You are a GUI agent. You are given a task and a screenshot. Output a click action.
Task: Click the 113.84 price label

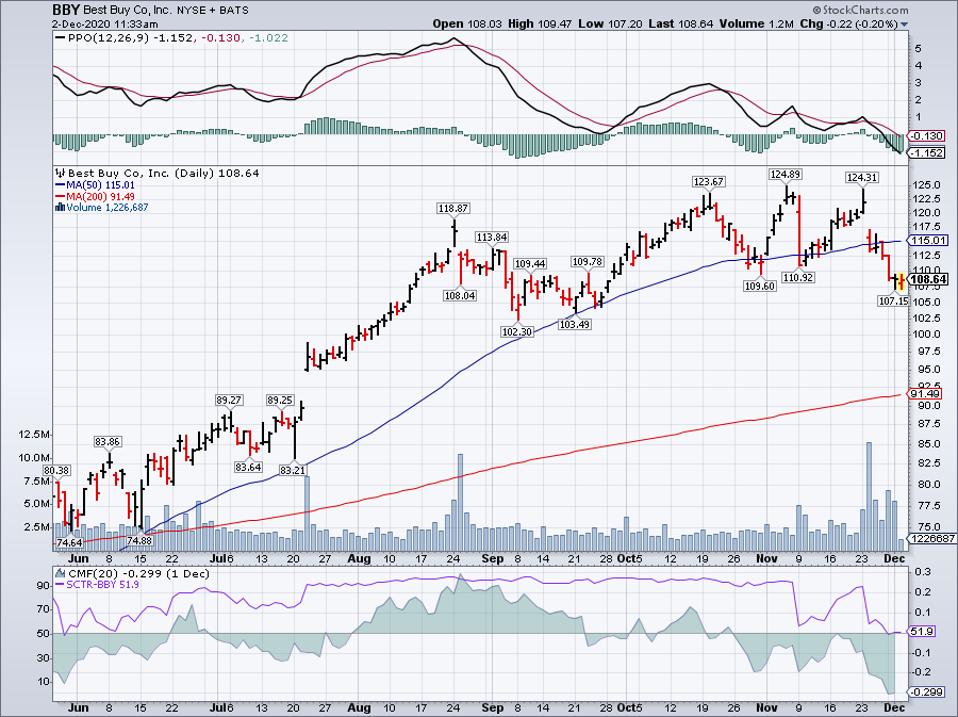pos(492,237)
